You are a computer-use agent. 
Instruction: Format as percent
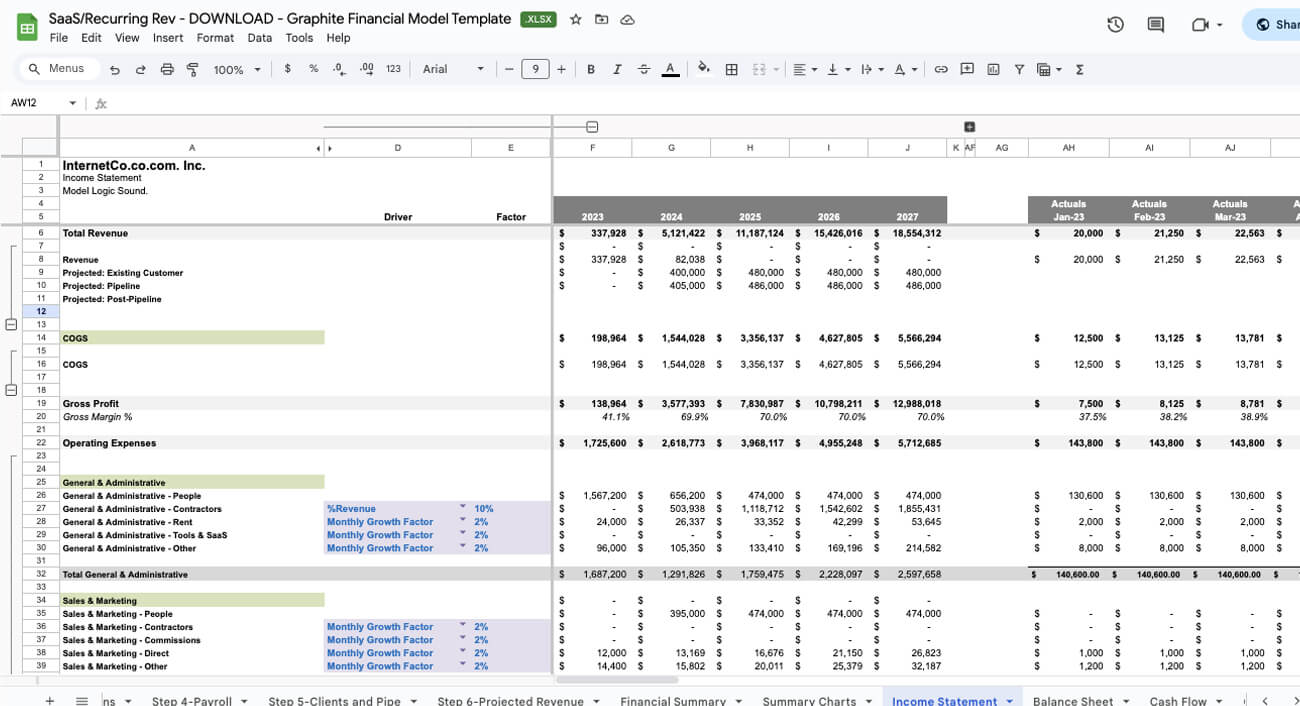point(313,69)
